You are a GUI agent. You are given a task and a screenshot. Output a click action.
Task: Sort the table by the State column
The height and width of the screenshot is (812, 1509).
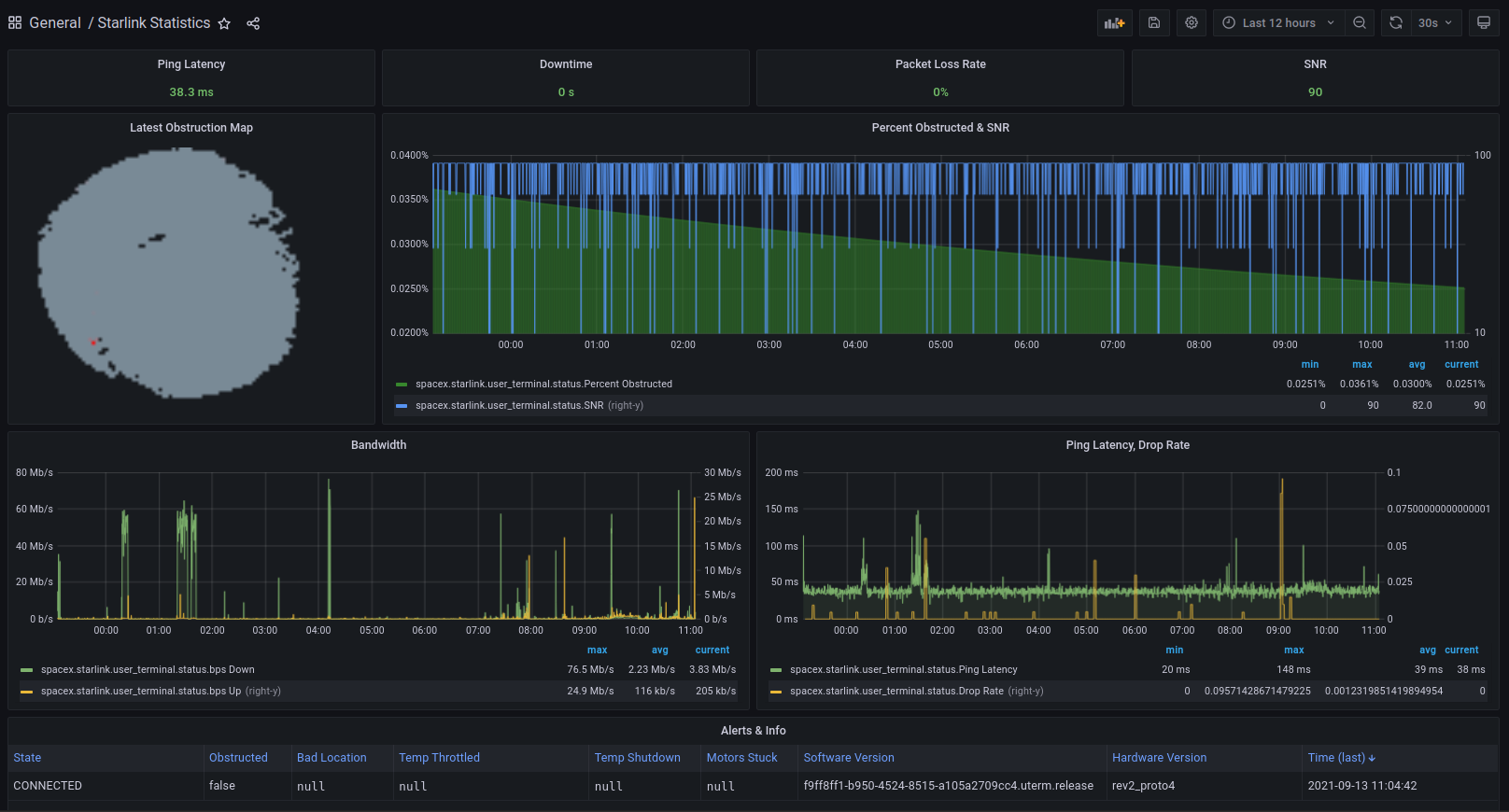[27, 758]
